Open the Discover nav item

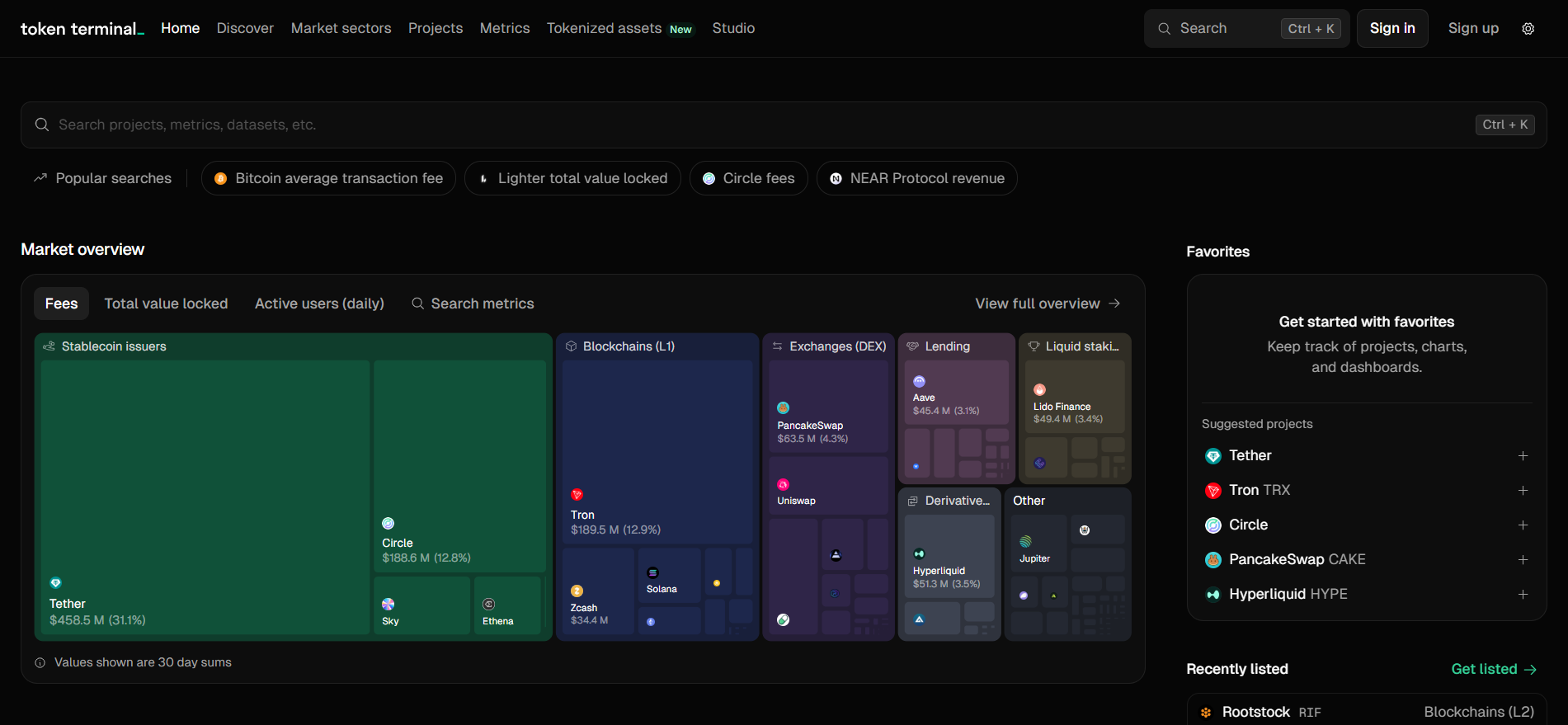coord(245,28)
